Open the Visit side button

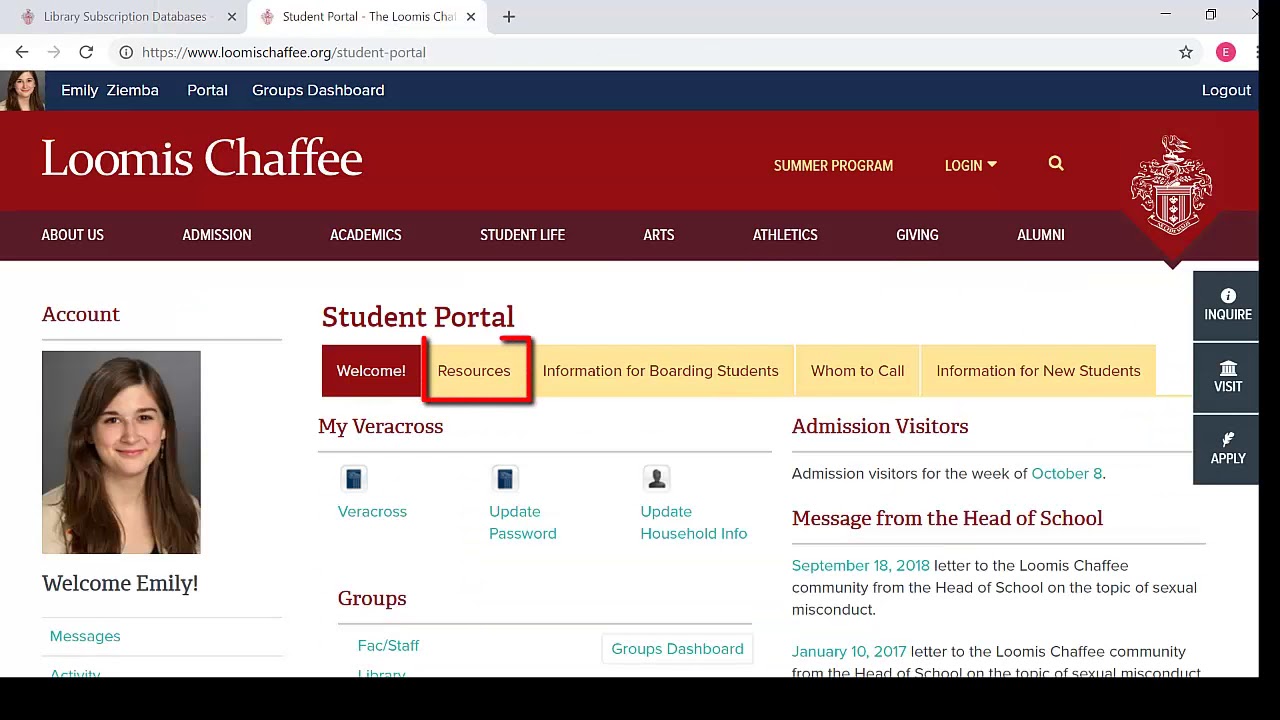click(x=1227, y=377)
